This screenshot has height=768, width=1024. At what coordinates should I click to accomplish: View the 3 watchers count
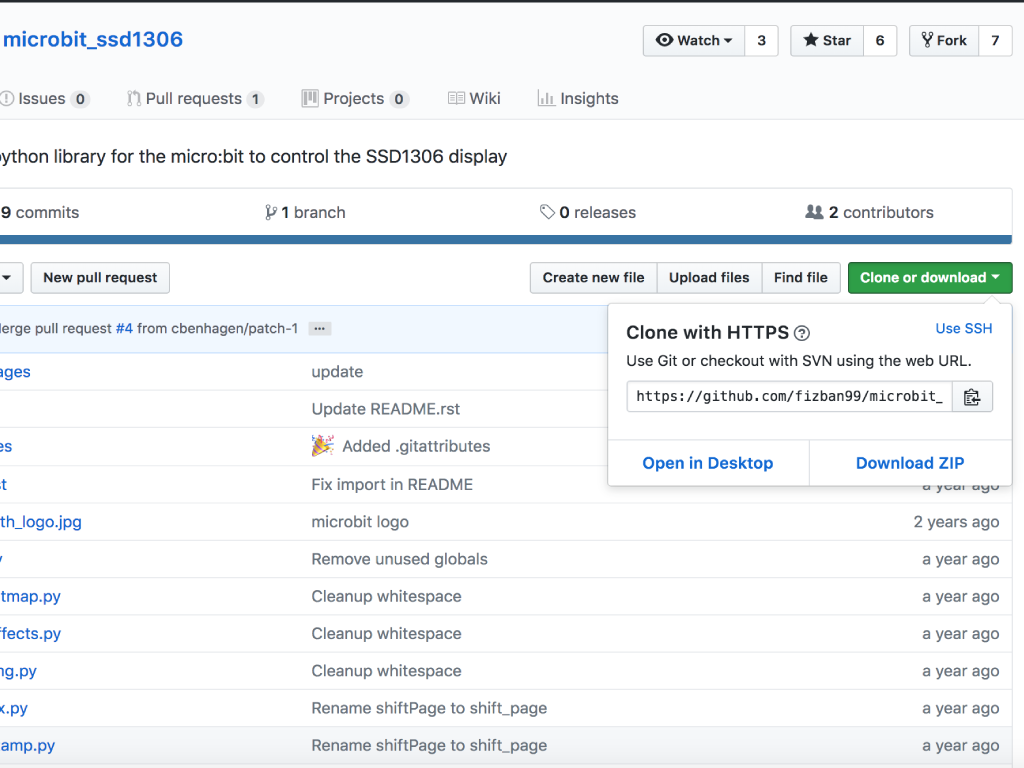click(761, 40)
